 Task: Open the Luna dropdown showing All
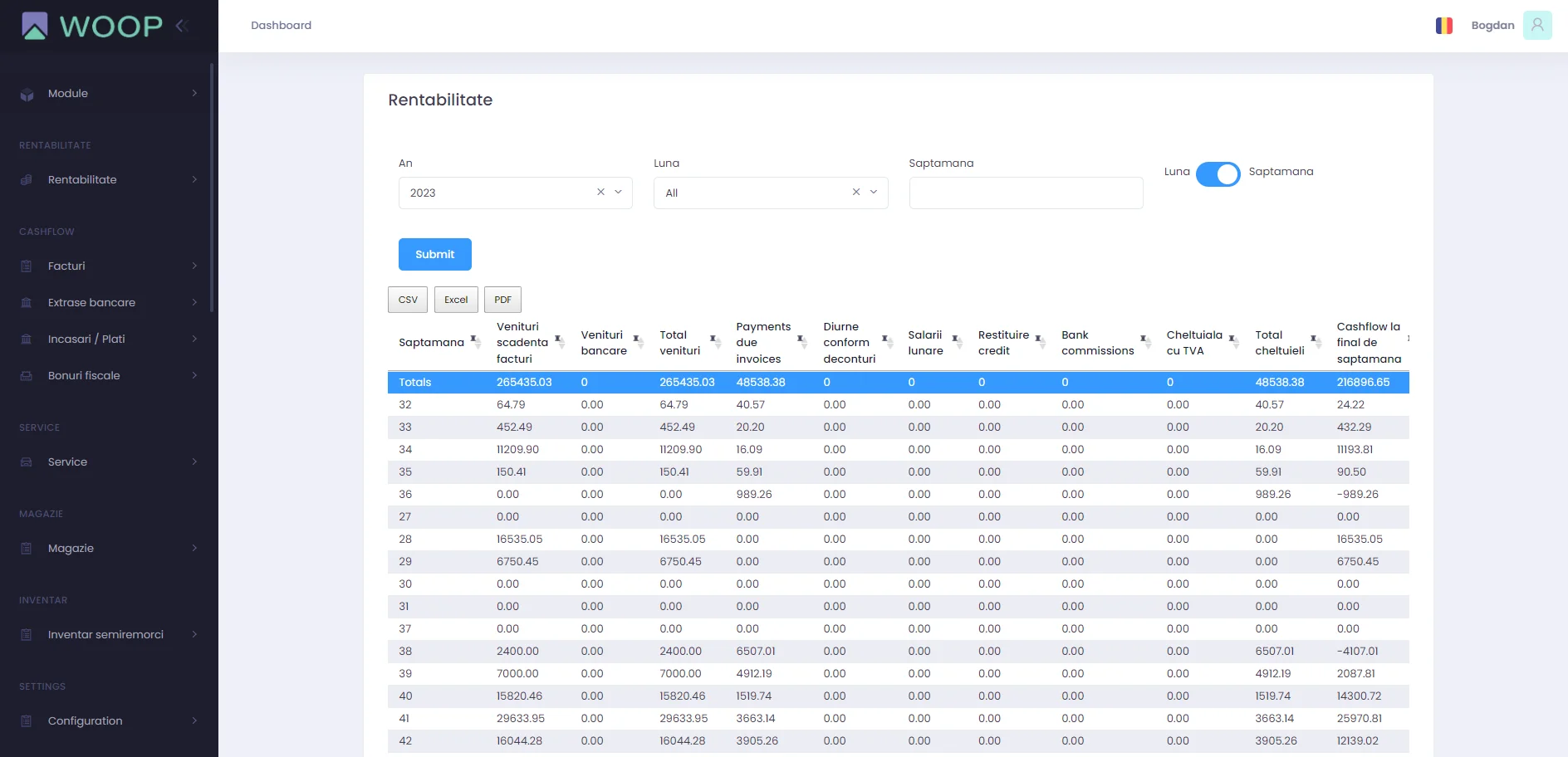click(x=873, y=192)
